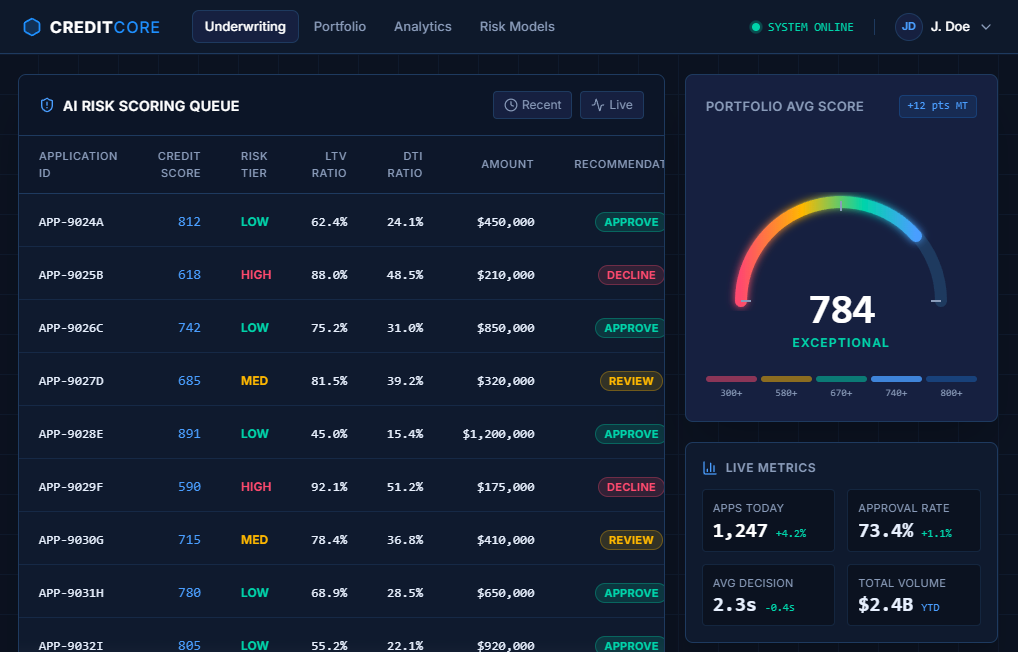Click the waveform icon in the Live button

coord(597,104)
